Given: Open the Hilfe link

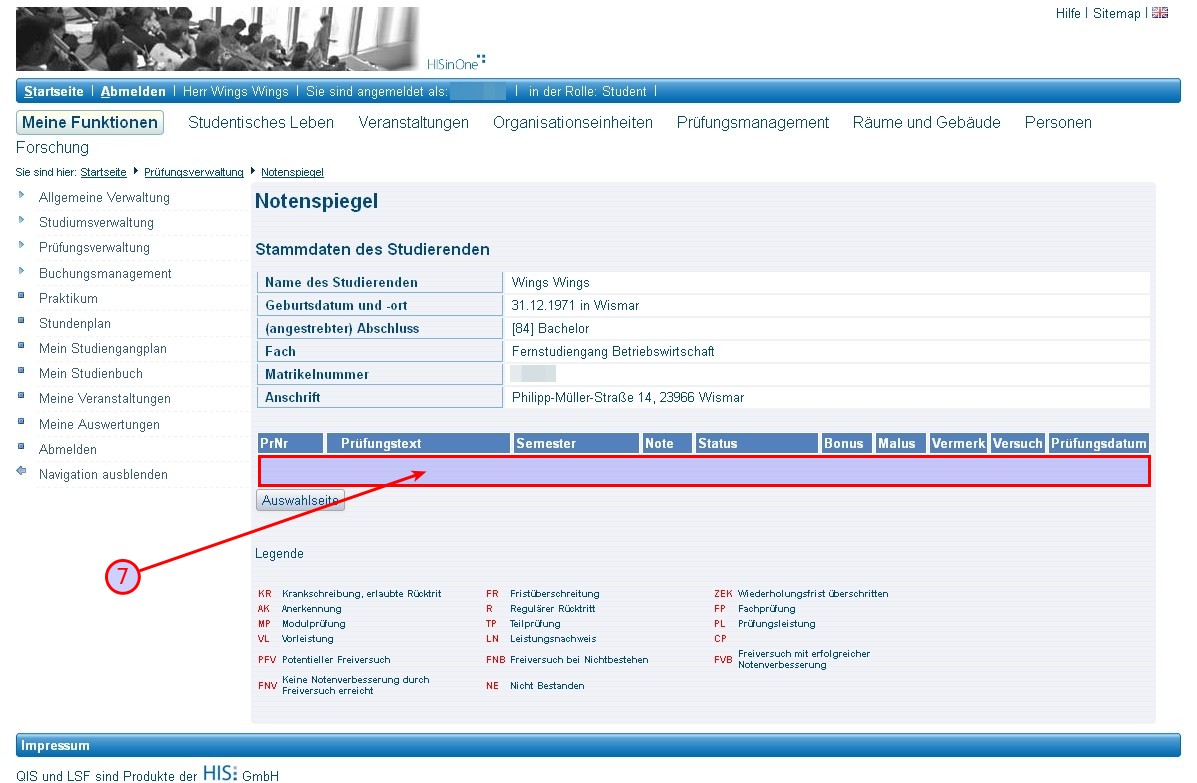Looking at the screenshot, I should coord(1067,13).
